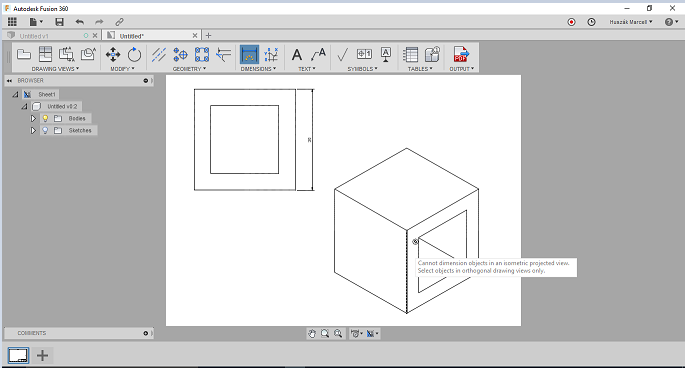Image resolution: width=685 pixels, height=368 pixels.
Task: Select the Untitled* drawing tab
Action: click(131, 36)
